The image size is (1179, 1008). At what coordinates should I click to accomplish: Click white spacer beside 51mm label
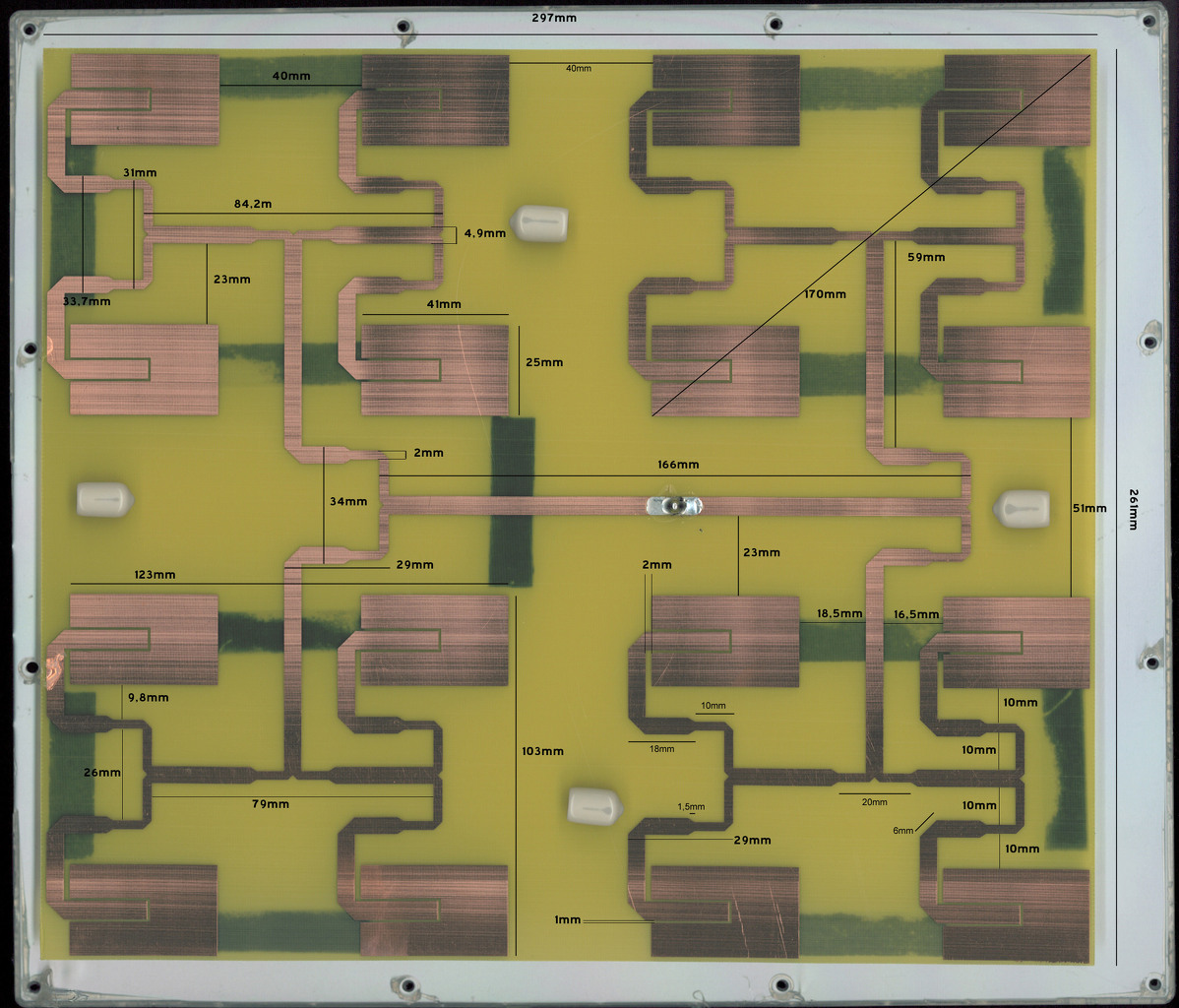click(x=1022, y=509)
